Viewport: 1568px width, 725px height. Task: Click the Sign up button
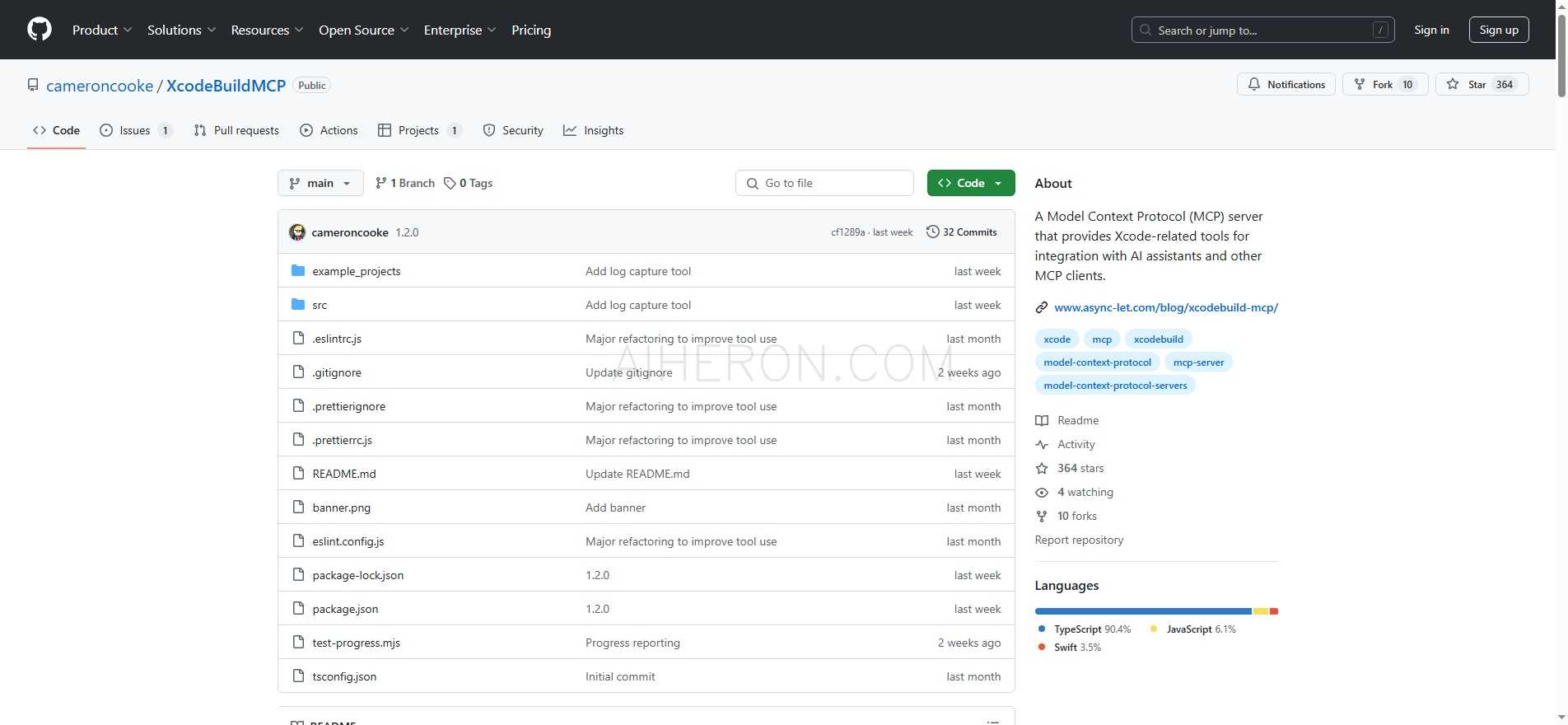point(1499,30)
